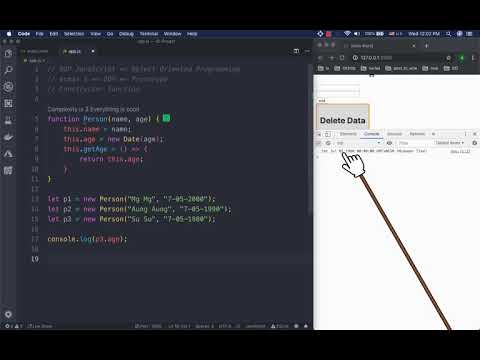Click the language mode JavaScript in status bar
Screen dimensions: 480x360
(255, 326)
